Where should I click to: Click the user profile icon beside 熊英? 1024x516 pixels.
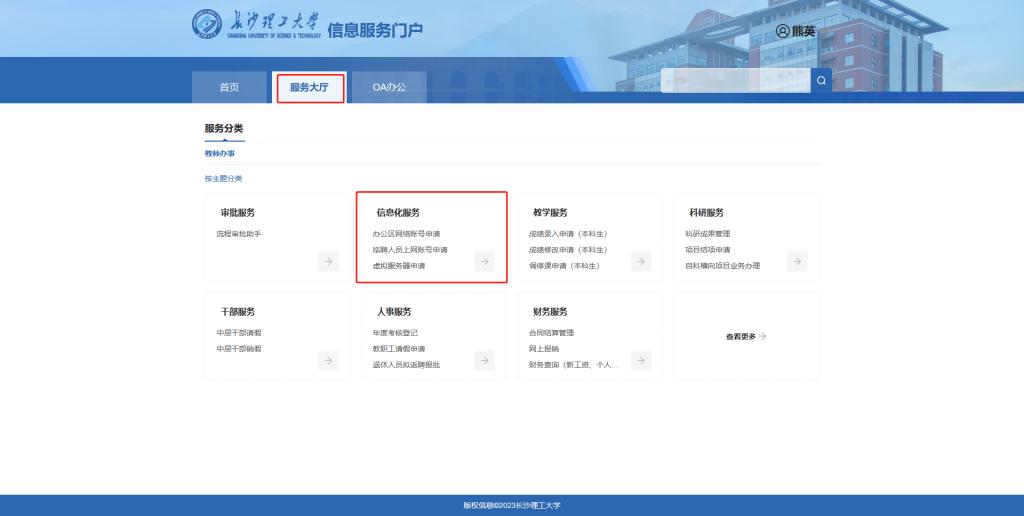pyautogui.click(x=782, y=31)
